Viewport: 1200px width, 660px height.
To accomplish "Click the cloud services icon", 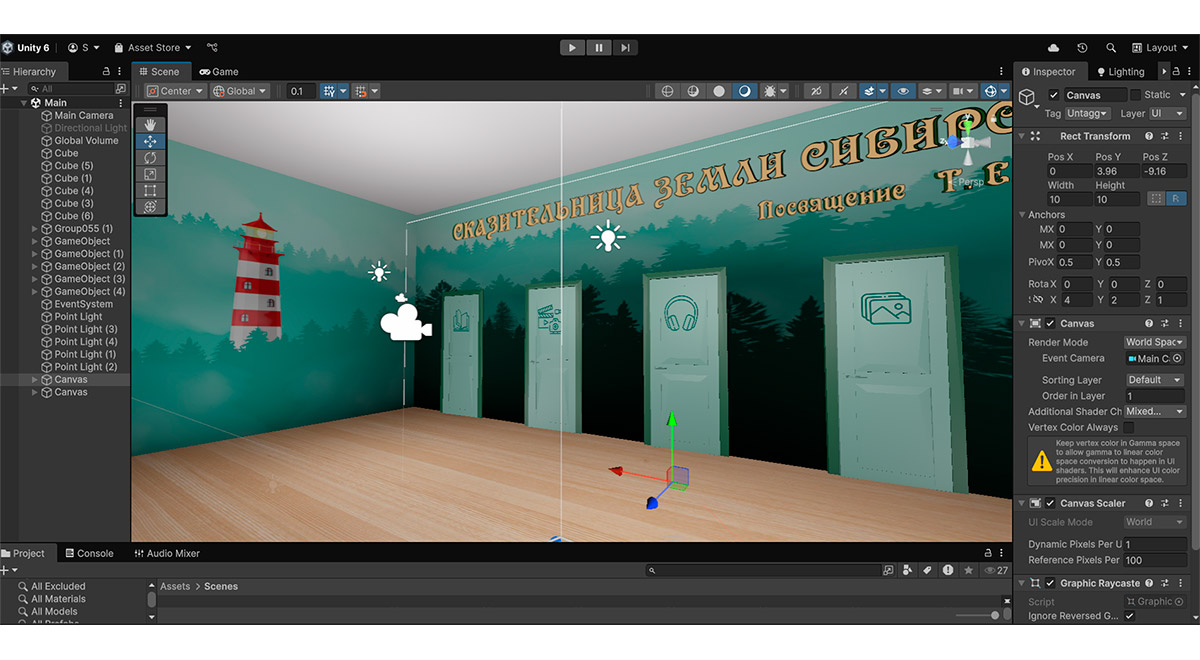I will point(1053,48).
